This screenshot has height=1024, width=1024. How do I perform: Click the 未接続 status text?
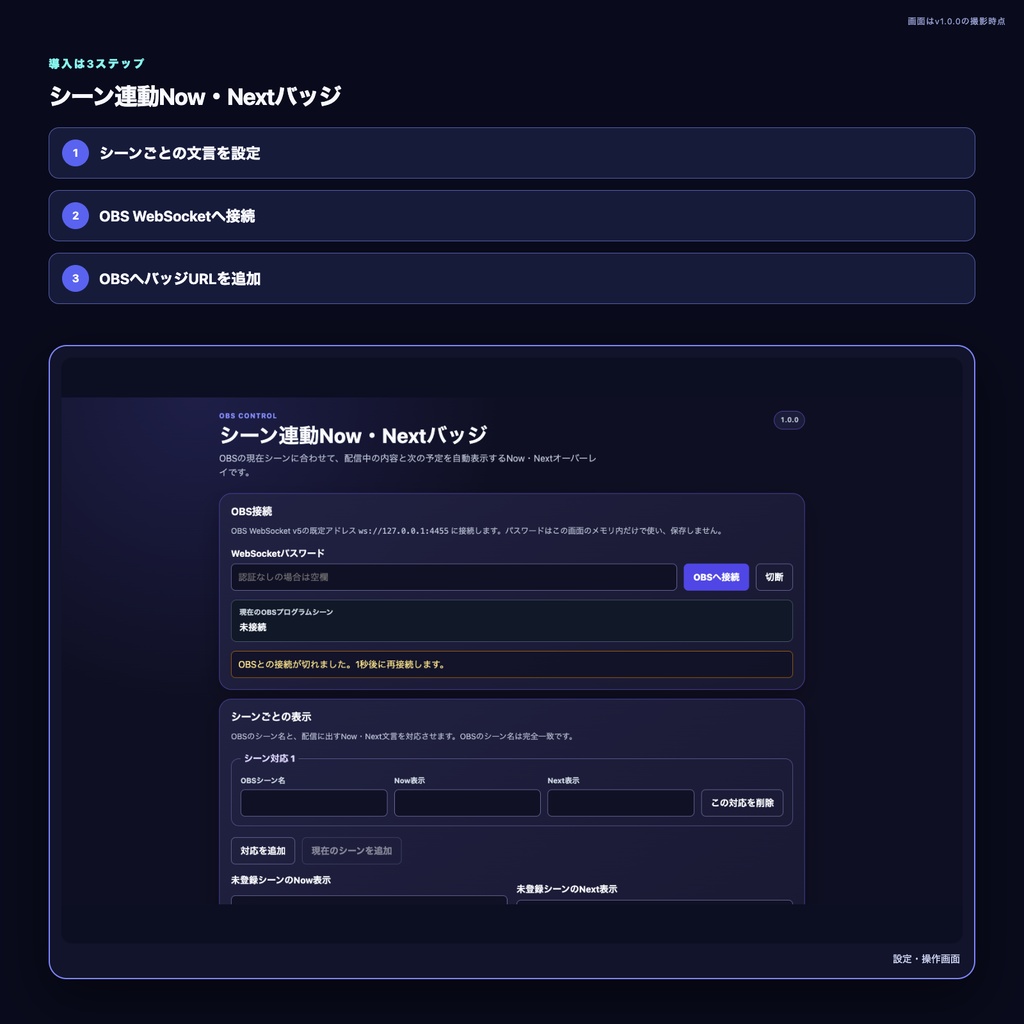pyautogui.click(x=253, y=627)
